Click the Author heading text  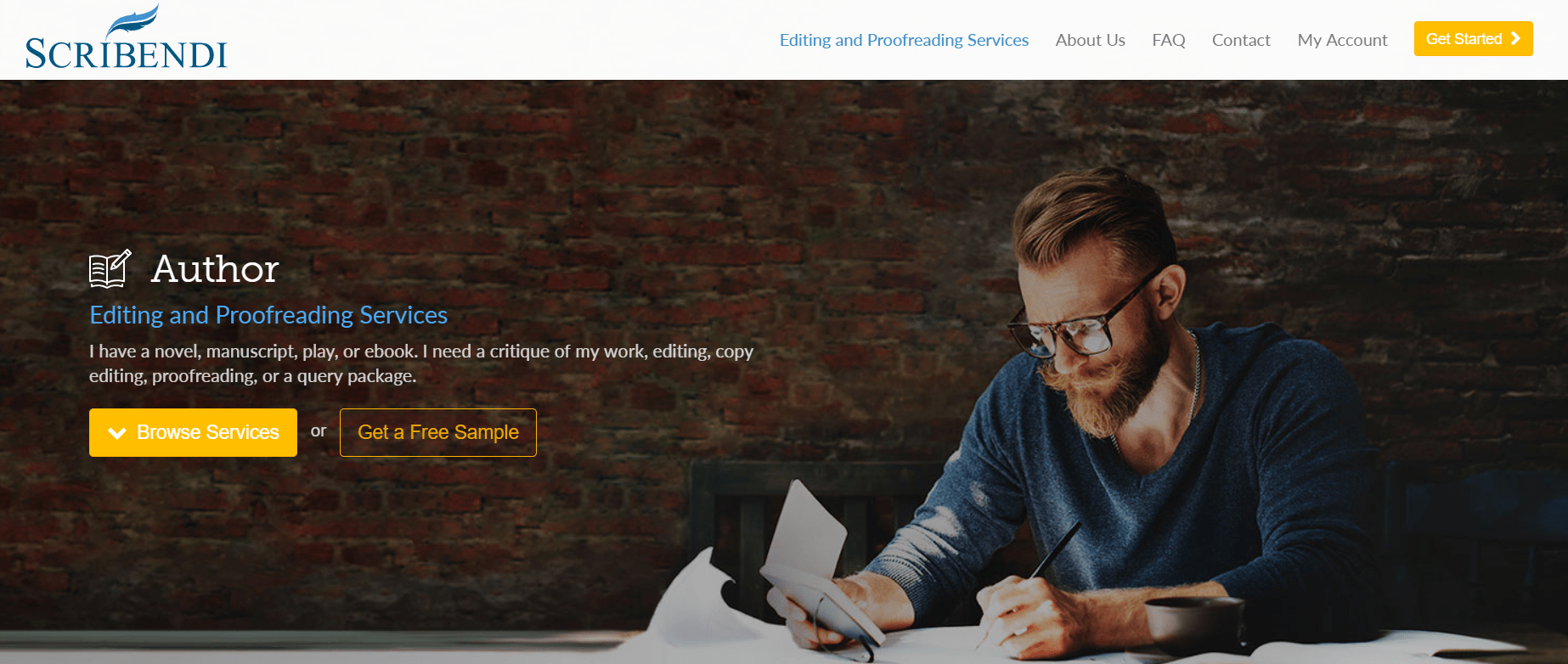[x=215, y=269]
